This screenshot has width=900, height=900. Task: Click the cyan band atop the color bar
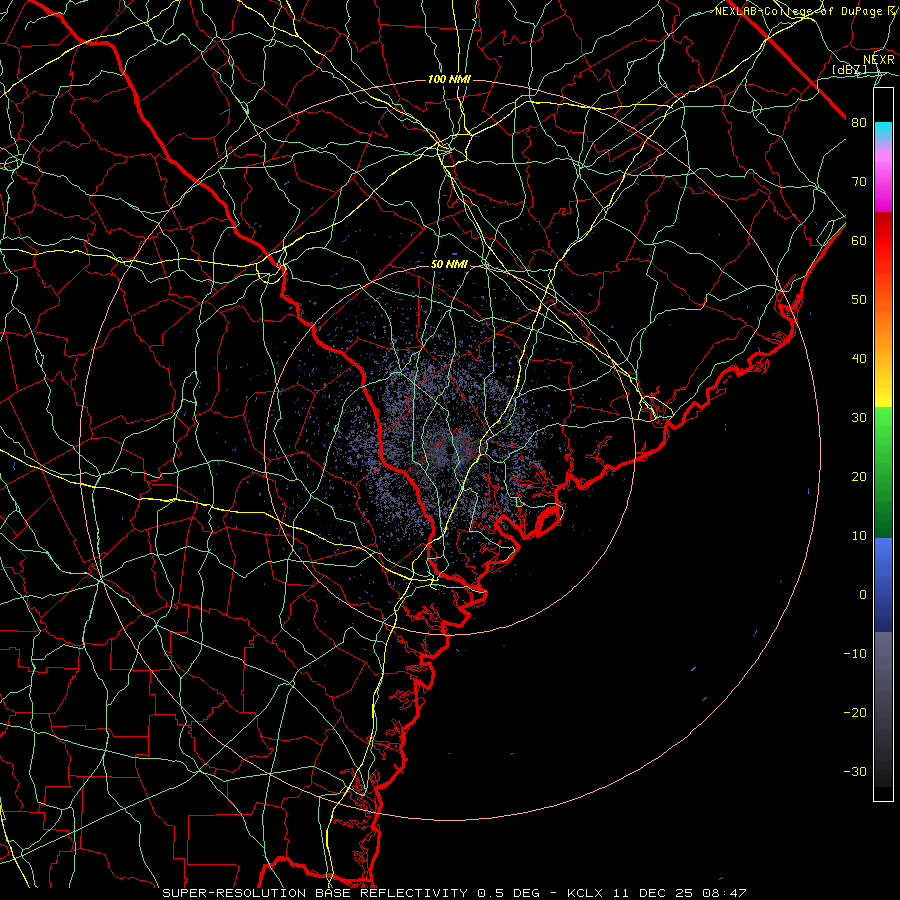[x=883, y=131]
